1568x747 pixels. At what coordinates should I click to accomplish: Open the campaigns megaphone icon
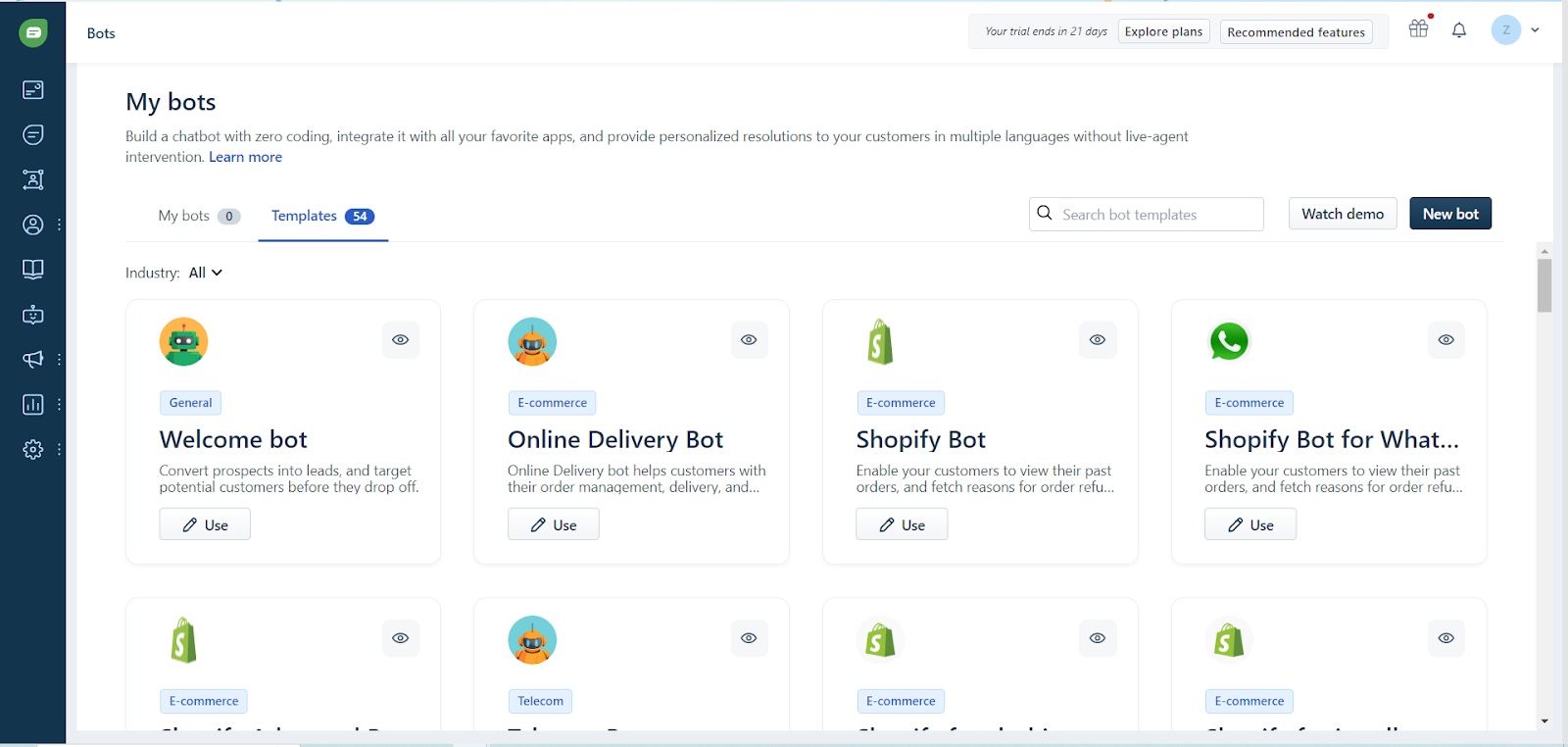coord(33,360)
